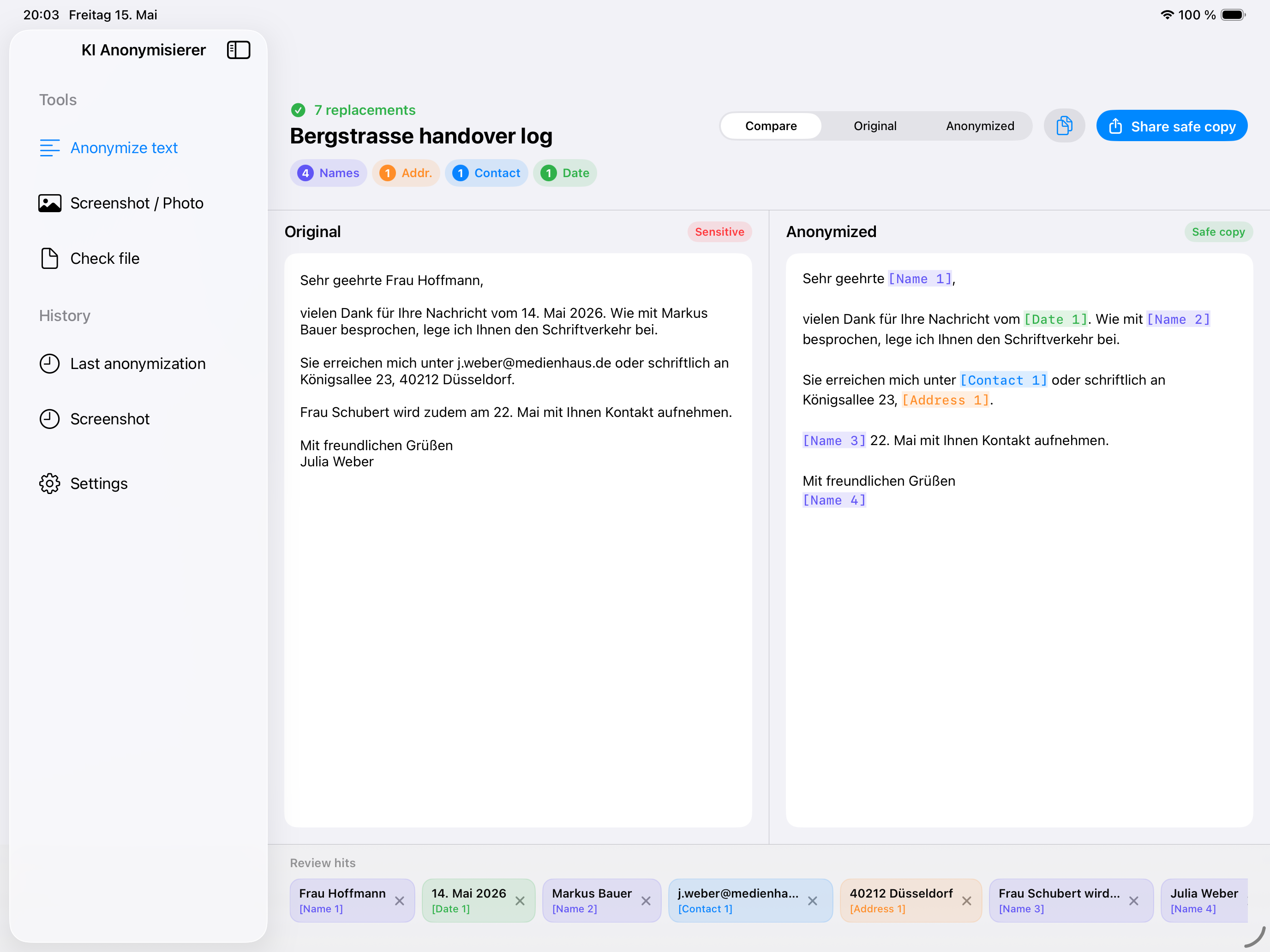Click the document icon beside Check file
Viewport: 1270px width, 952px height.
49,258
